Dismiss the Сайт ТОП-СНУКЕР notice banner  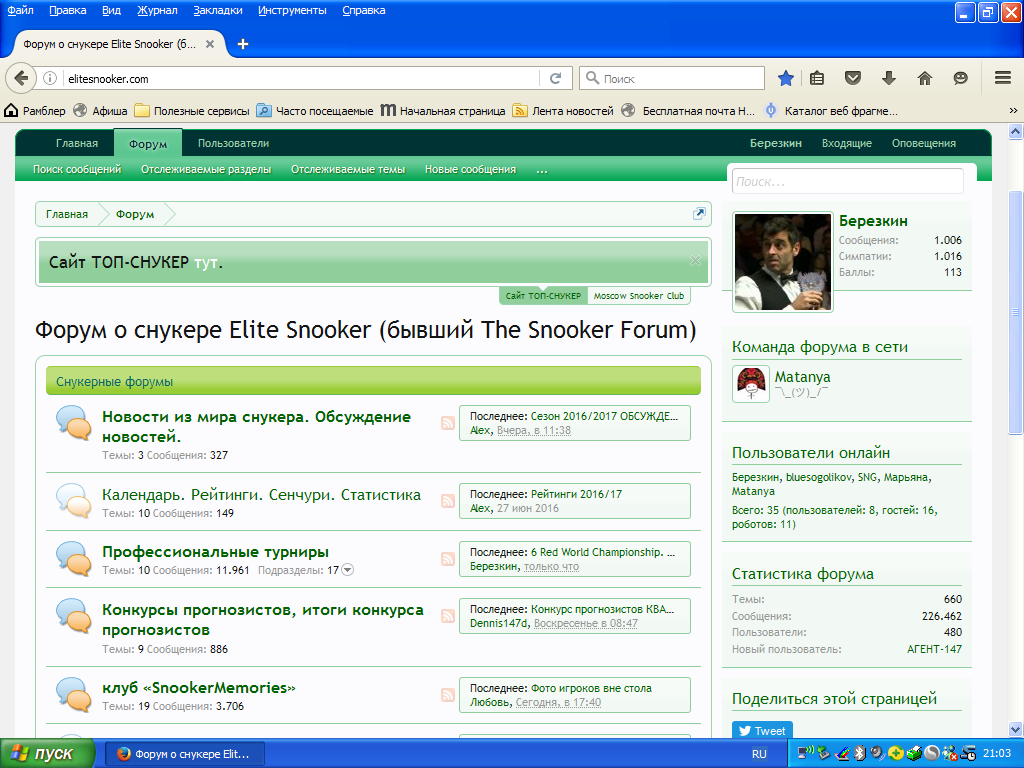pos(695,261)
